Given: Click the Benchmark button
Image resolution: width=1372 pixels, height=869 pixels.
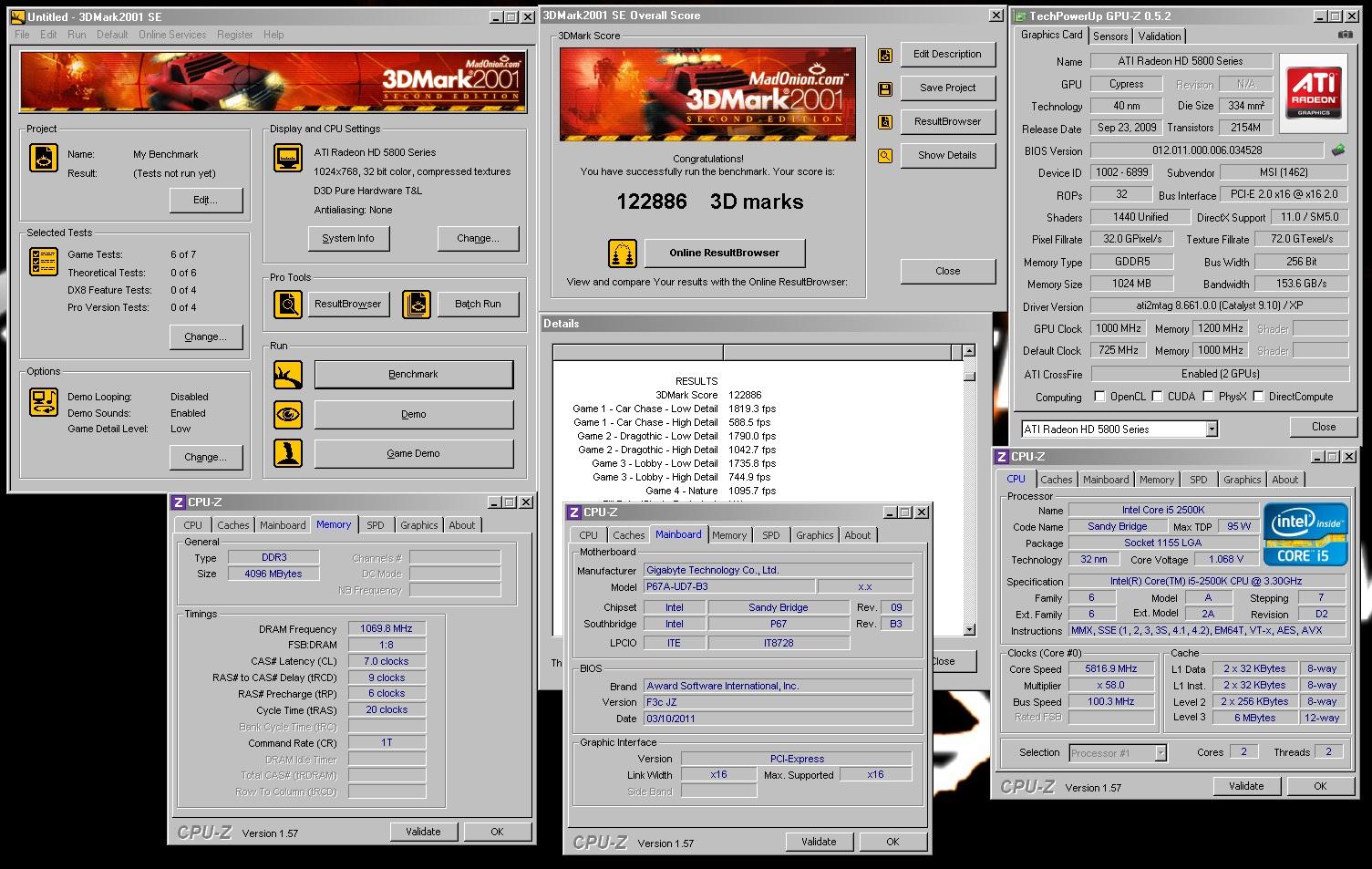Looking at the screenshot, I should pos(414,375).
